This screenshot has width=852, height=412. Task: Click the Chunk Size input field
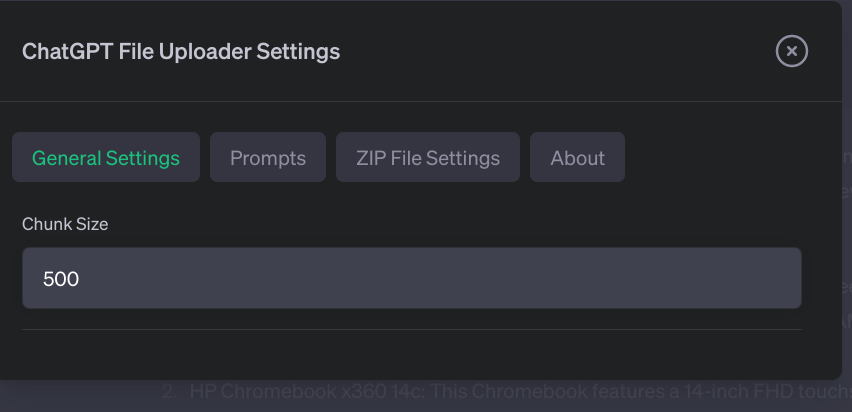pos(412,278)
